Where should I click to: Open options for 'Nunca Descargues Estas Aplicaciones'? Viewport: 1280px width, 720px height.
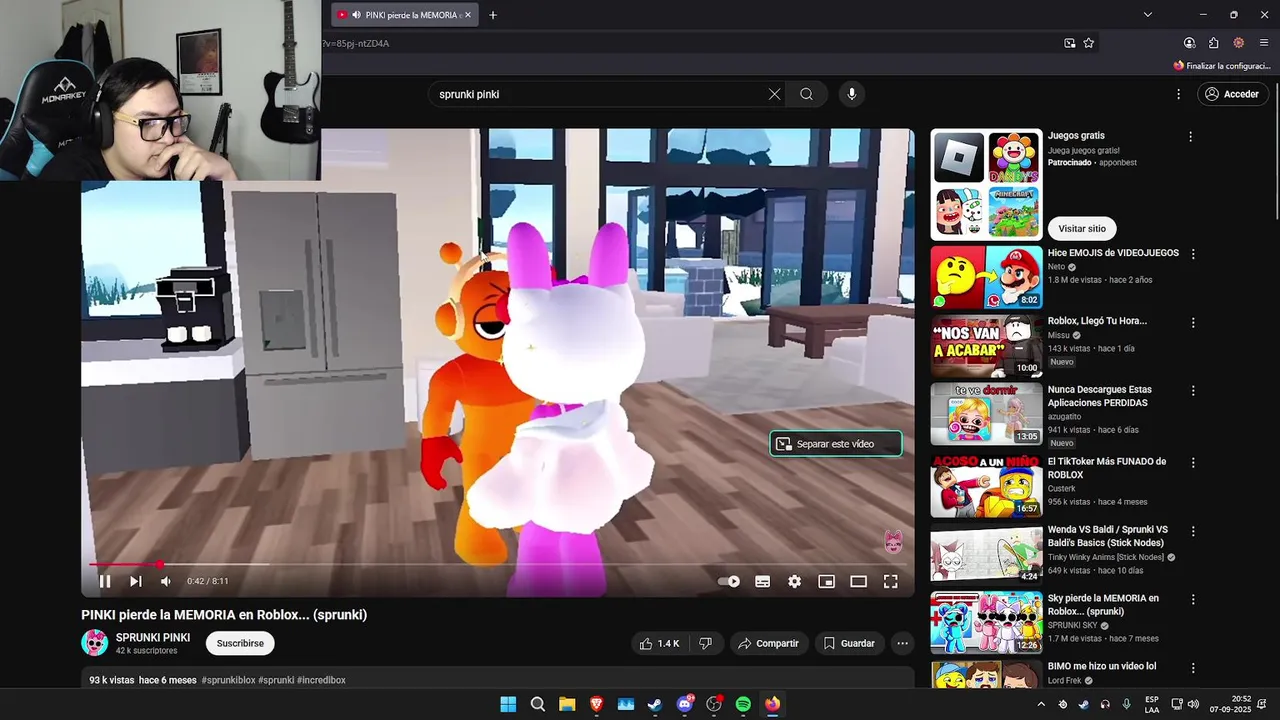(1193, 391)
